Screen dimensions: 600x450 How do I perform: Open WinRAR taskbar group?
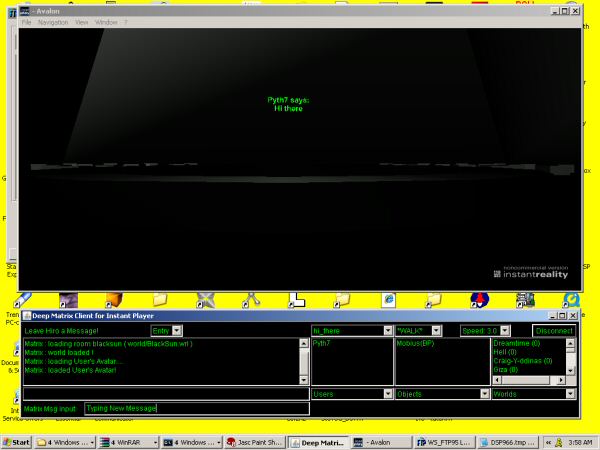coord(128,441)
